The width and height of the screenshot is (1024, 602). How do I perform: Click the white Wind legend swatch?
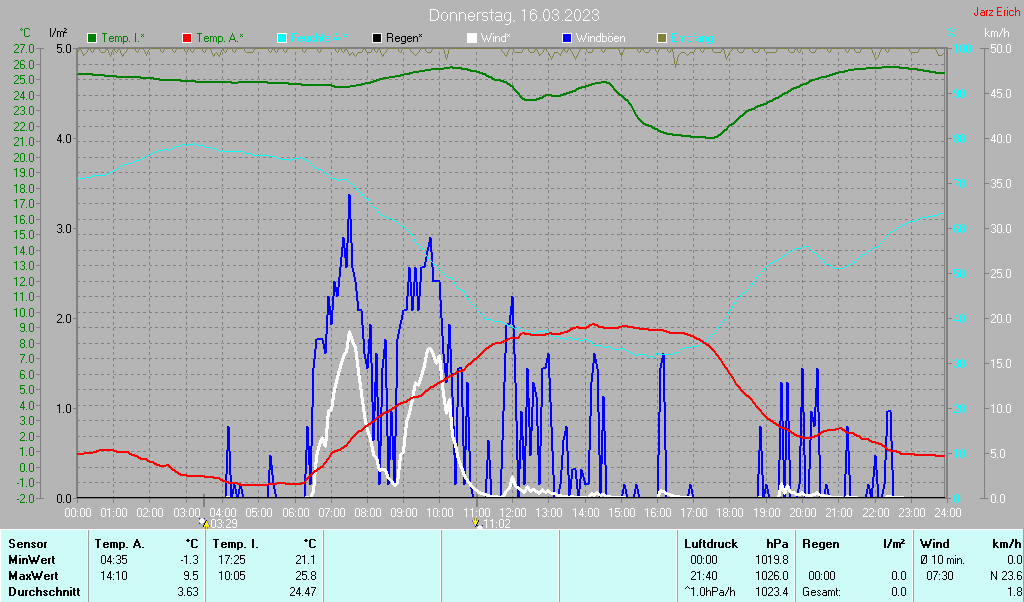point(472,38)
